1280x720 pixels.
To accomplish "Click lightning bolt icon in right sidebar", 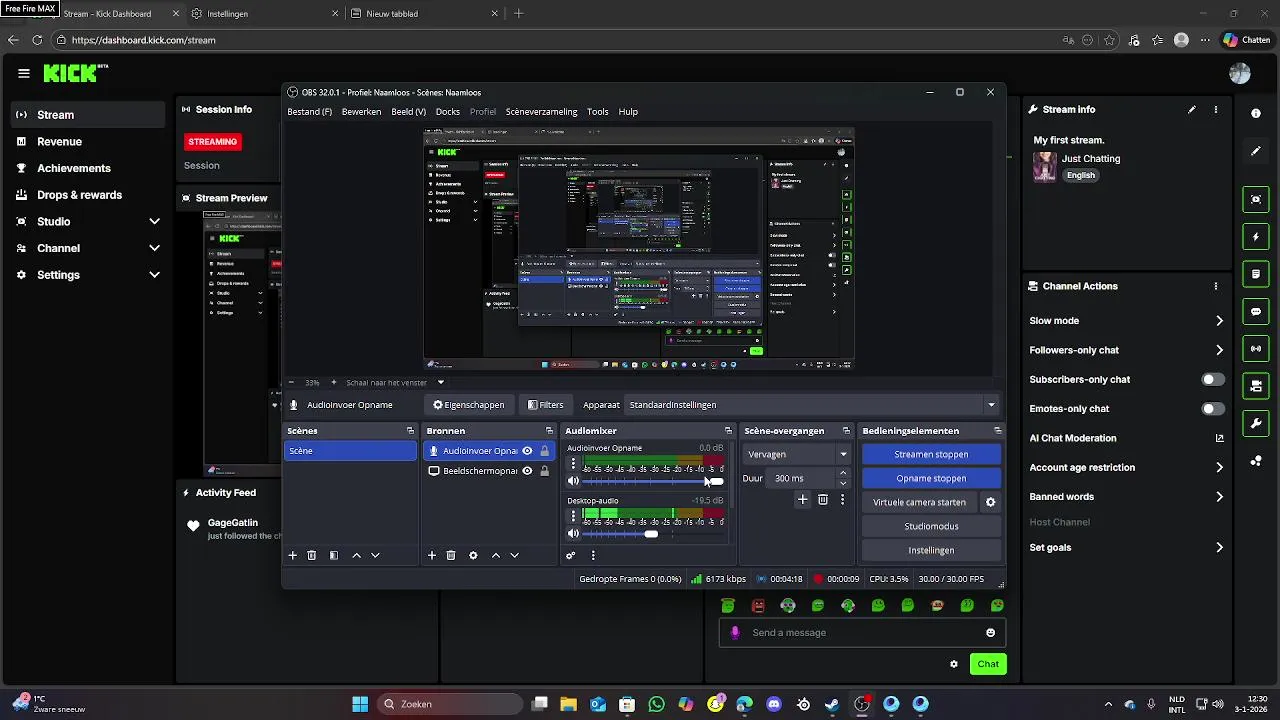I will [1256, 237].
